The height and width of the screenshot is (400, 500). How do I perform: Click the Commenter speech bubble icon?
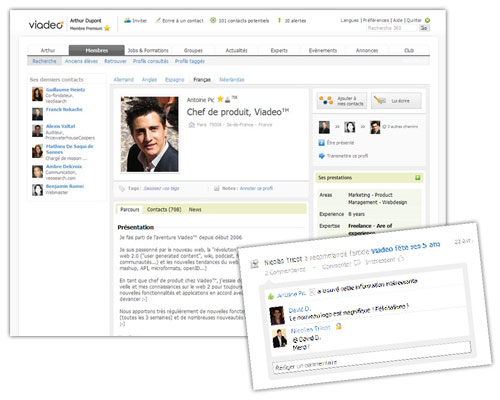click(x=357, y=263)
